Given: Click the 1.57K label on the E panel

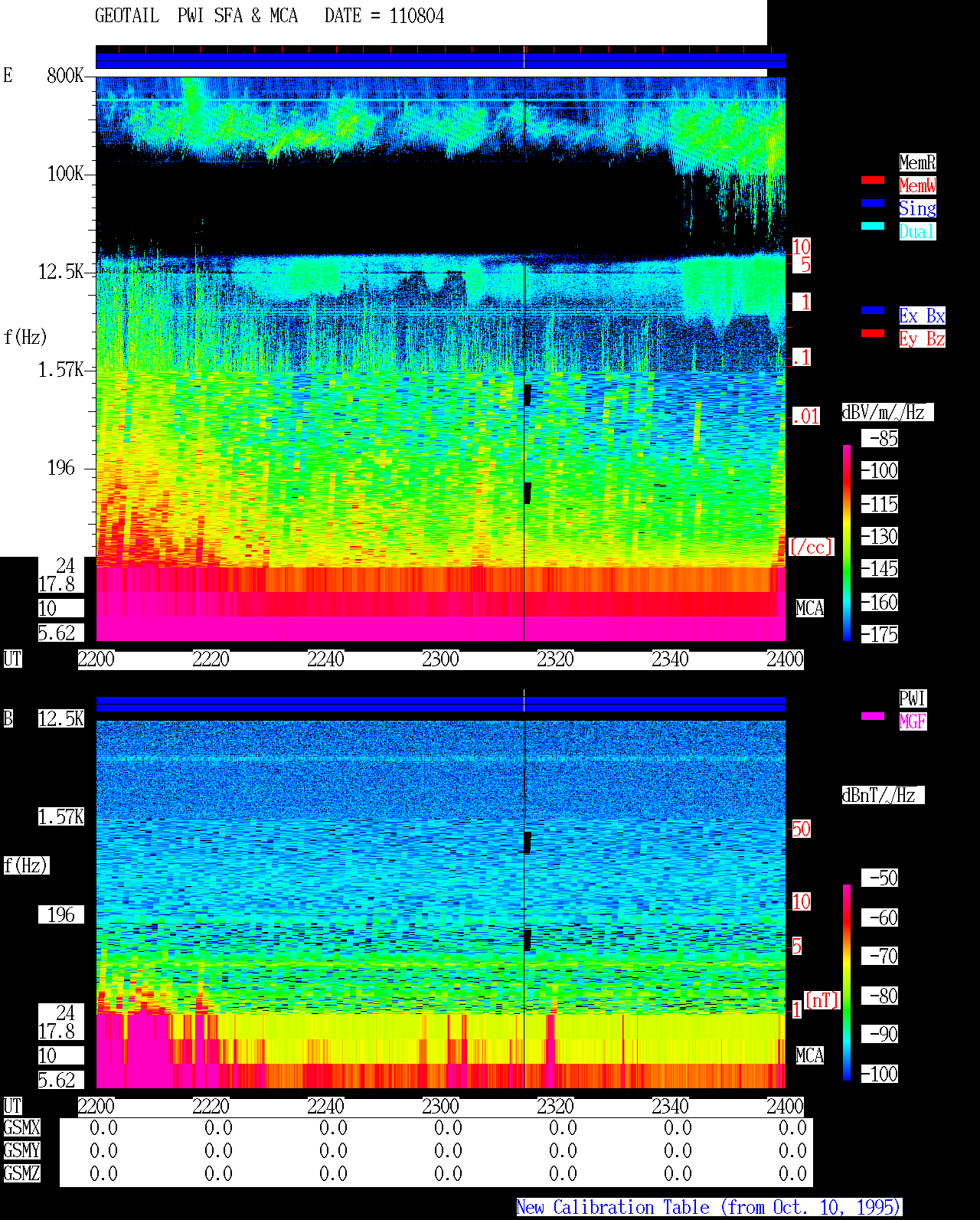Looking at the screenshot, I should (61, 369).
